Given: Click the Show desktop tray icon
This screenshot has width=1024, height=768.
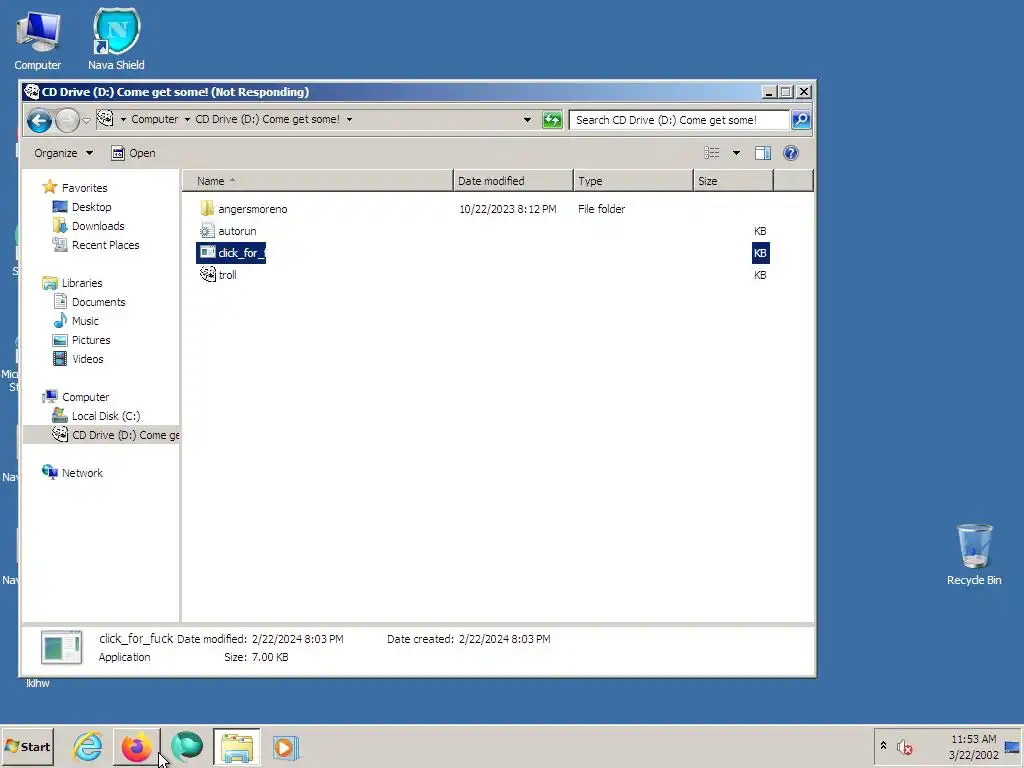Looking at the screenshot, I should coord(1012,747).
